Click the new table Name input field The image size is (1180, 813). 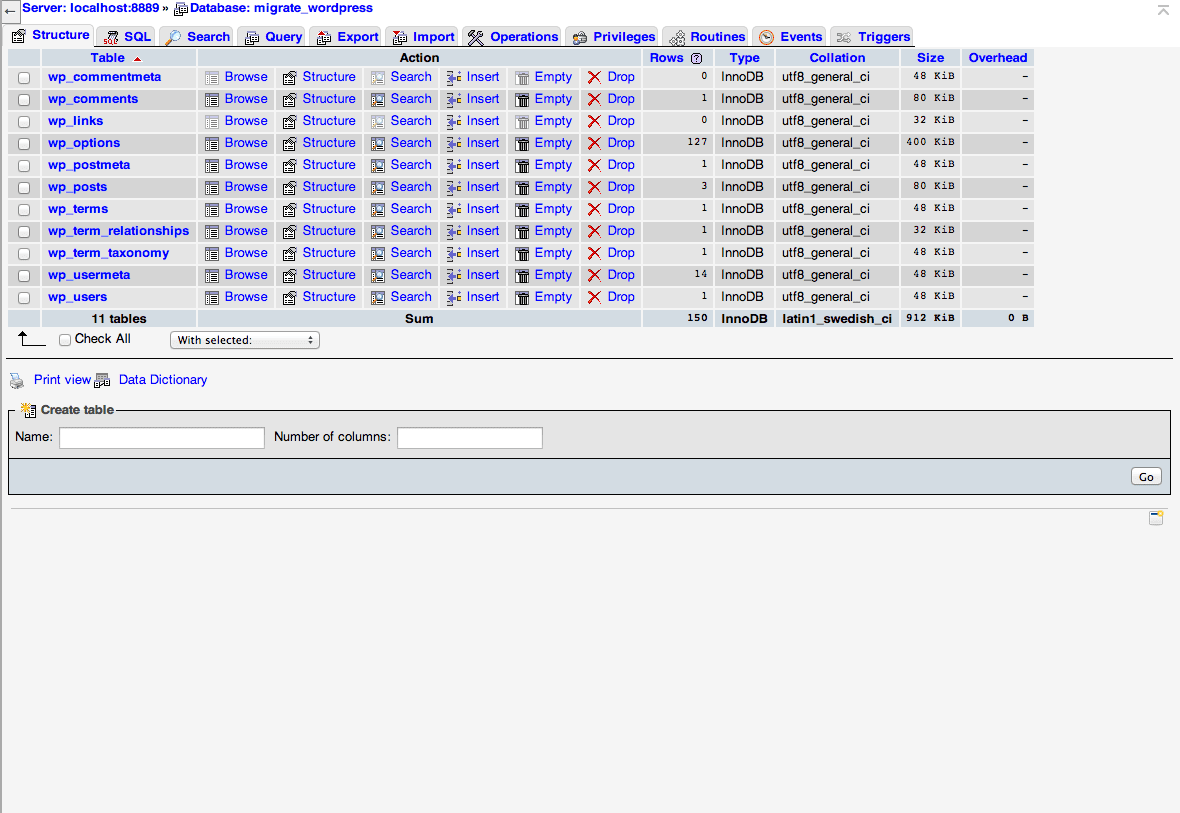[x=161, y=437]
